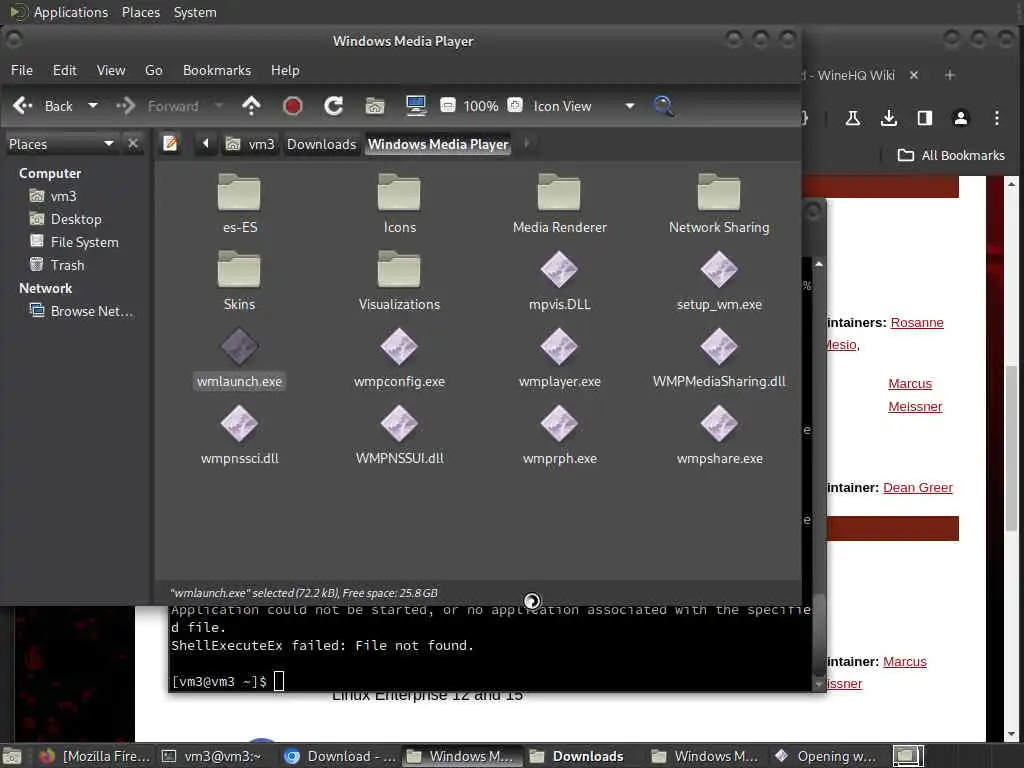Open the browser three-dot menu
1024x768 pixels.
coord(997,118)
